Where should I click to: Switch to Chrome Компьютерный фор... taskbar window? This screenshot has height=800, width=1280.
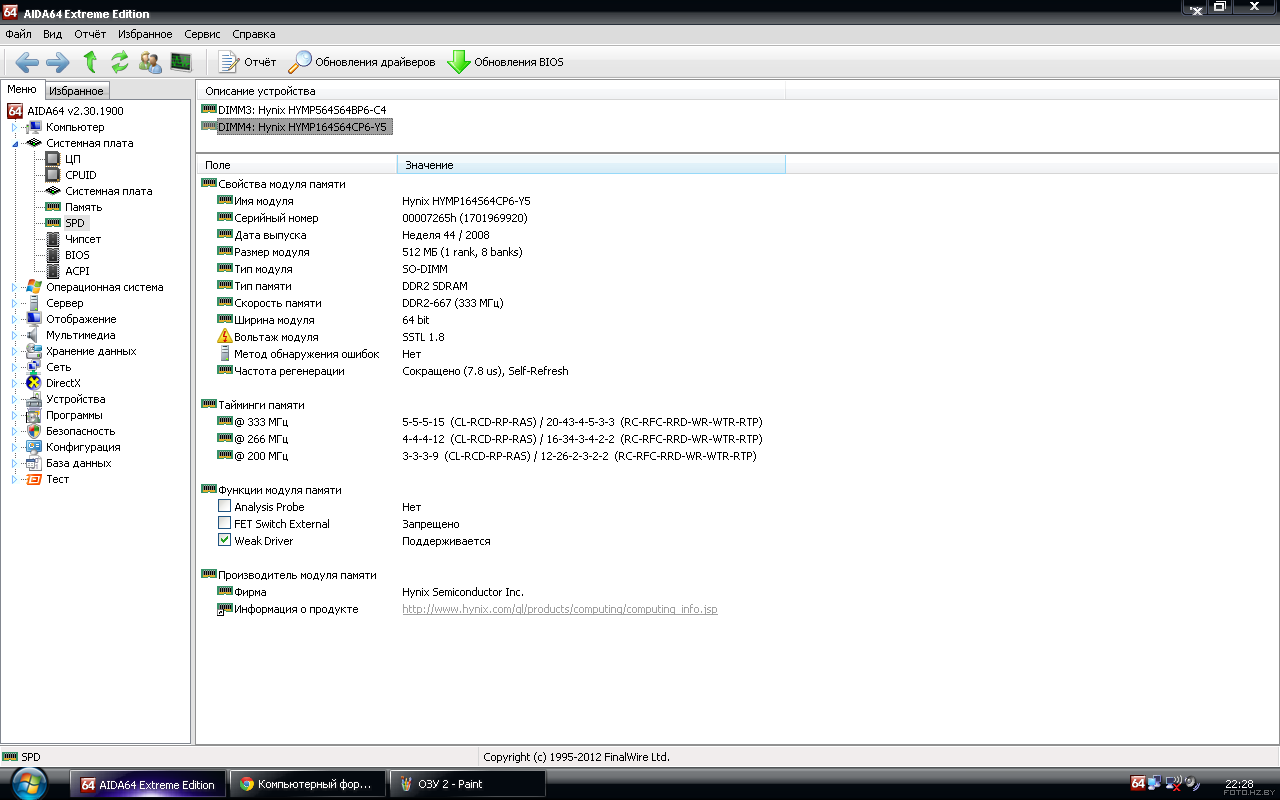pyautogui.click(x=306, y=784)
